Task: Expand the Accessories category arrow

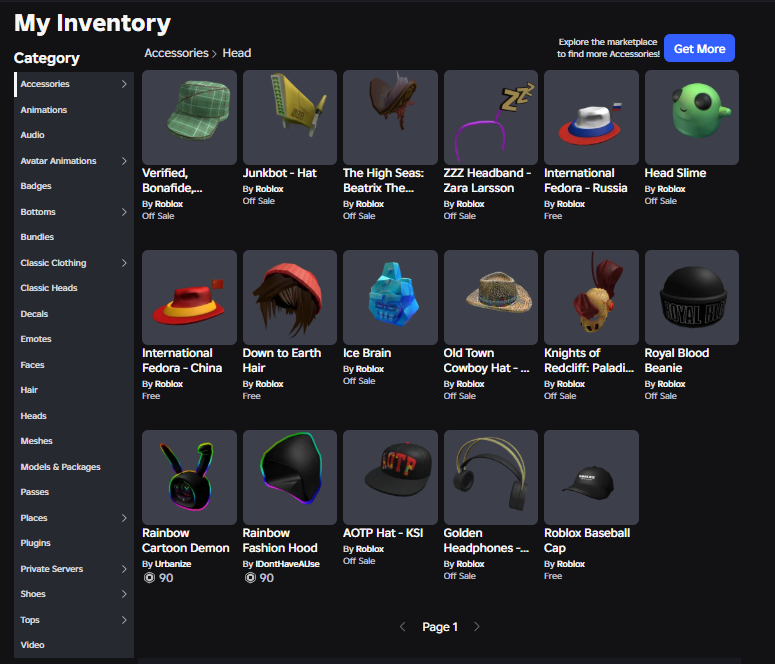Action: pos(124,84)
